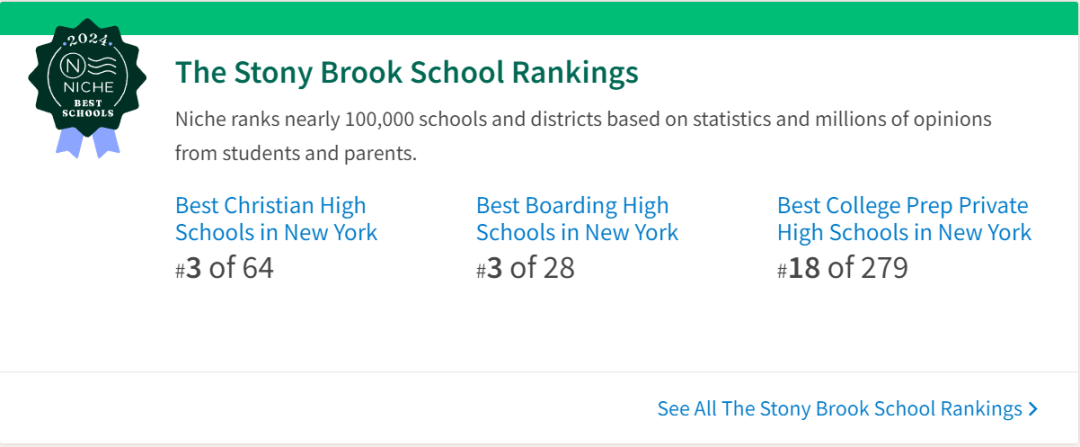
Task: Click the 2024 year text on the badge
Action: [87, 41]
